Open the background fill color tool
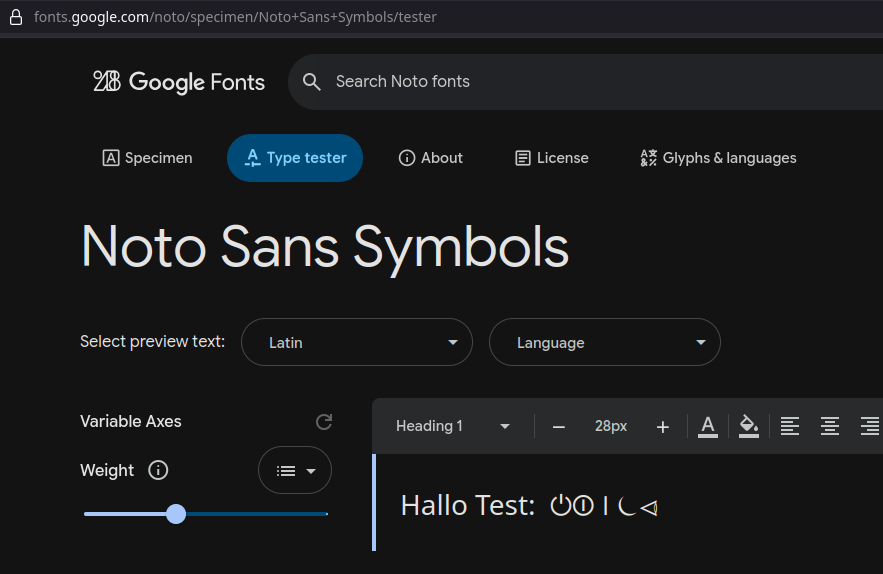This screenshot has width=883, height=574. (748, 427)
